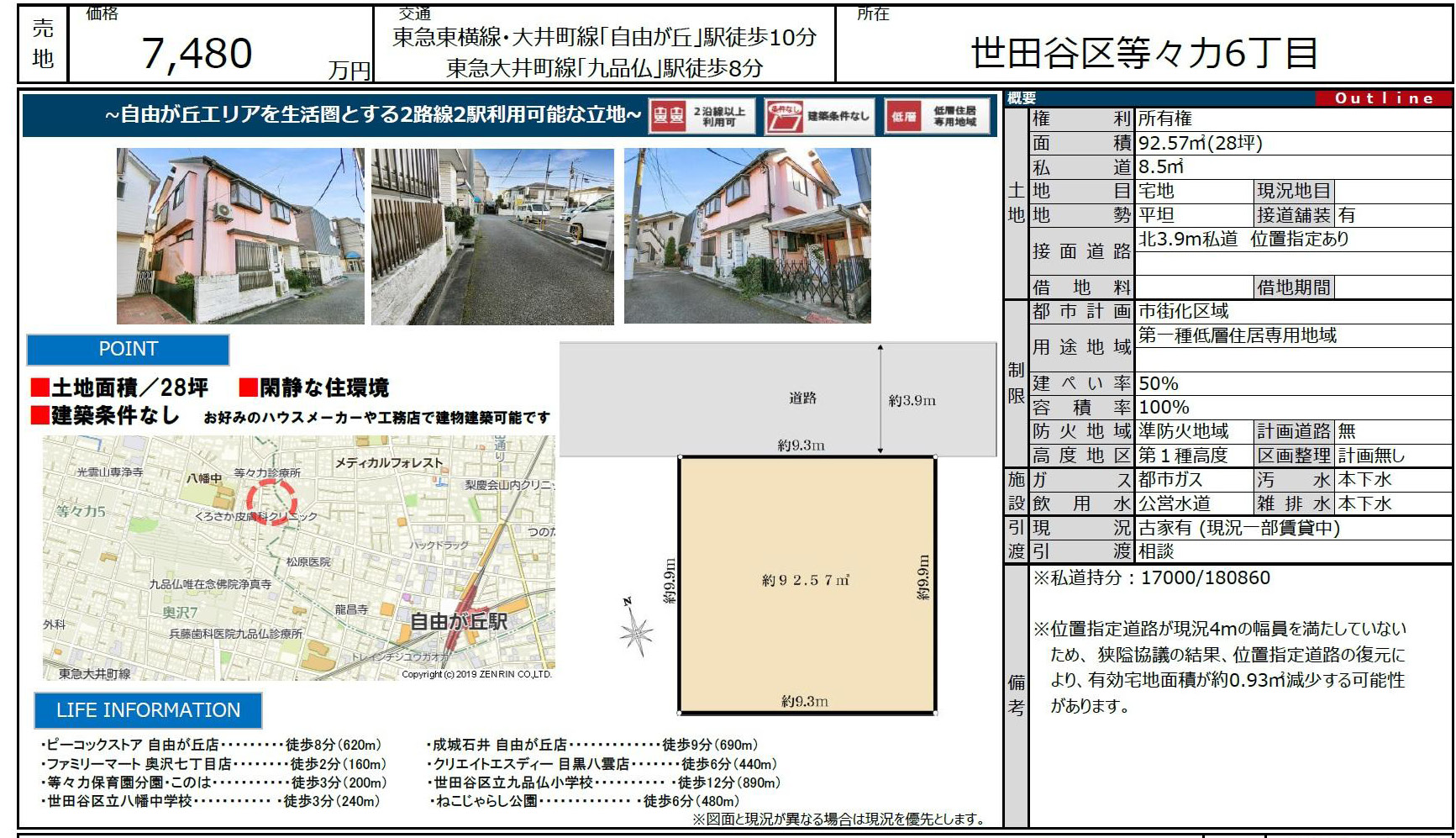Switch to the POINT section header
This screenshot has width=1456, height=838.
[127, 349]
